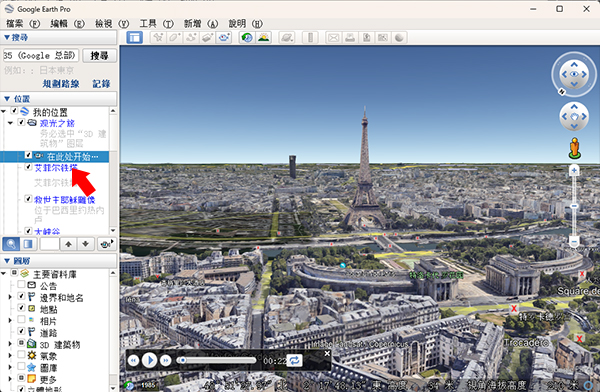
Task: Select the Add Path tool
Action: (x=191, y=38)
